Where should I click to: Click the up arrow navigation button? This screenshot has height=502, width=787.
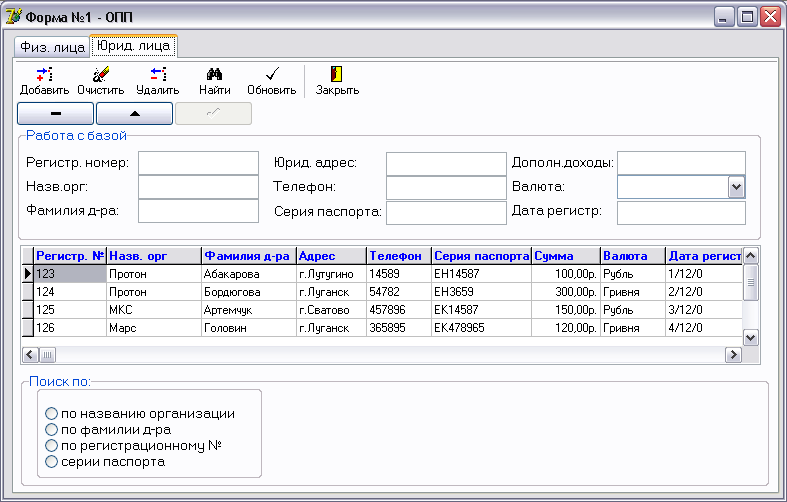[135, 113]
